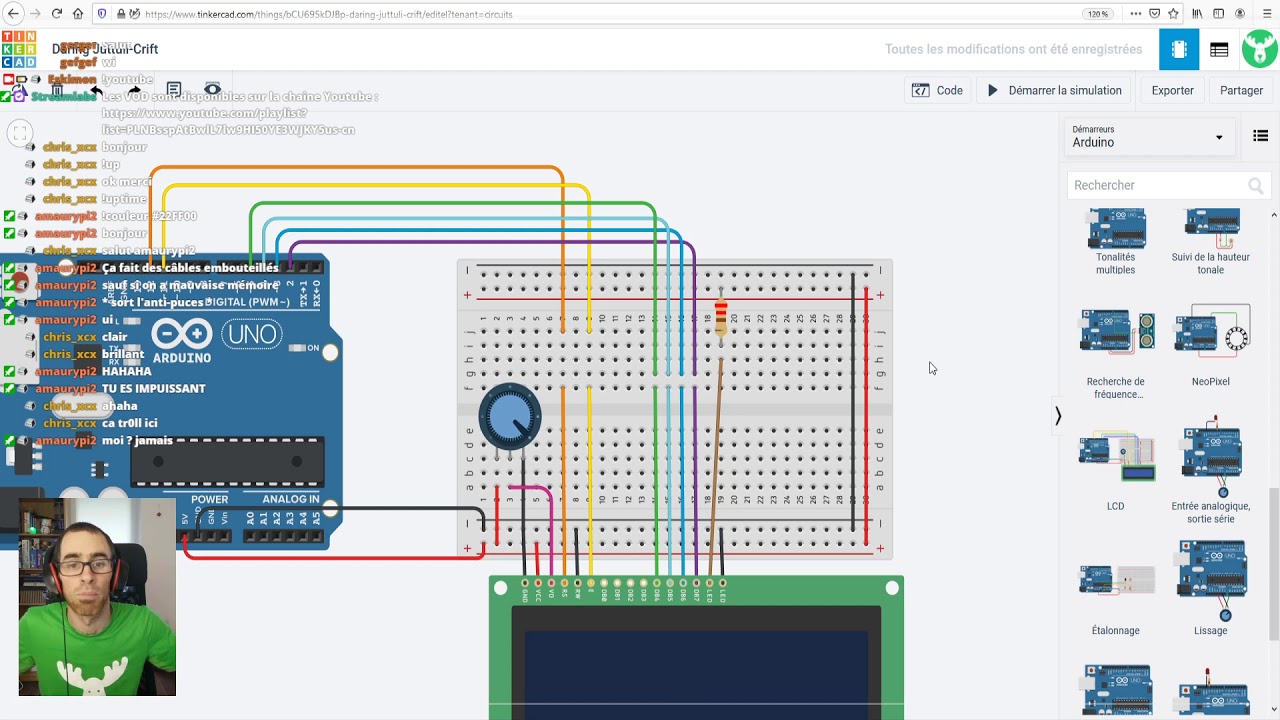Screen dimensions: 1280x720
Task: Open the Firefox account icon
Action: pyautogui.click(x=1240, y=14)
